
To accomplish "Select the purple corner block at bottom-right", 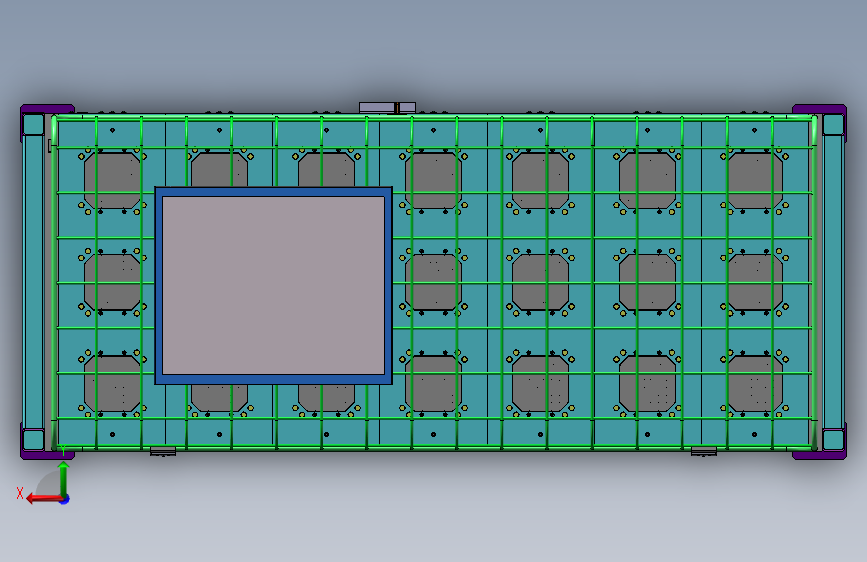I will pyautogui.click(x=819, y=455).
